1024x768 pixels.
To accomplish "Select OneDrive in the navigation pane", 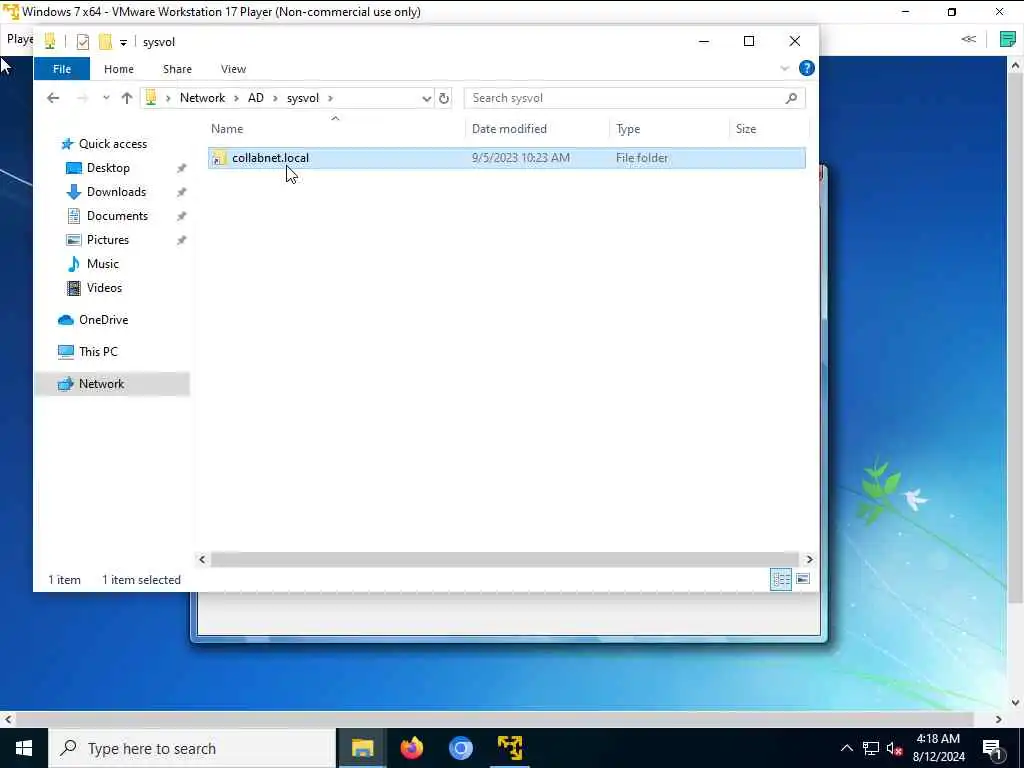I will click(x=103, y=320).
